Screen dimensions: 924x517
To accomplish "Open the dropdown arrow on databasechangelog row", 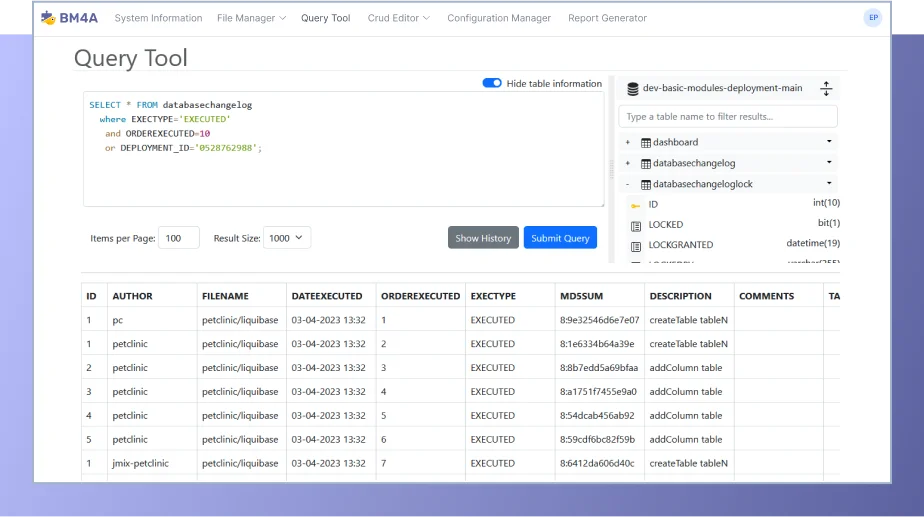I will point(829,162).
